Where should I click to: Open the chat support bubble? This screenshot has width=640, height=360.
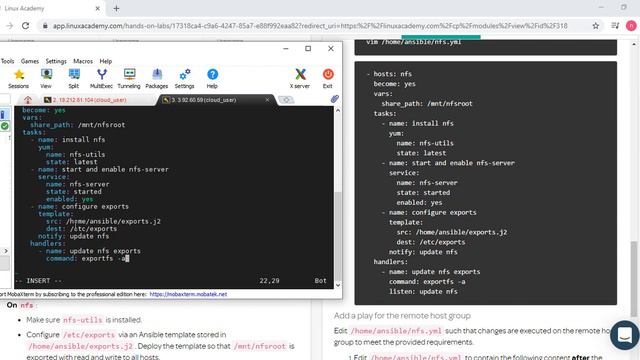click(x=624, y=335)
